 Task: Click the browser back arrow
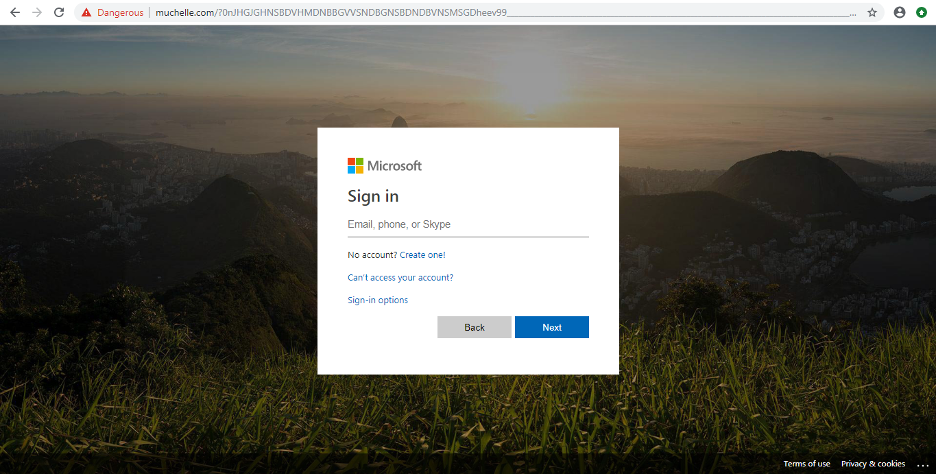coord(14,13)
